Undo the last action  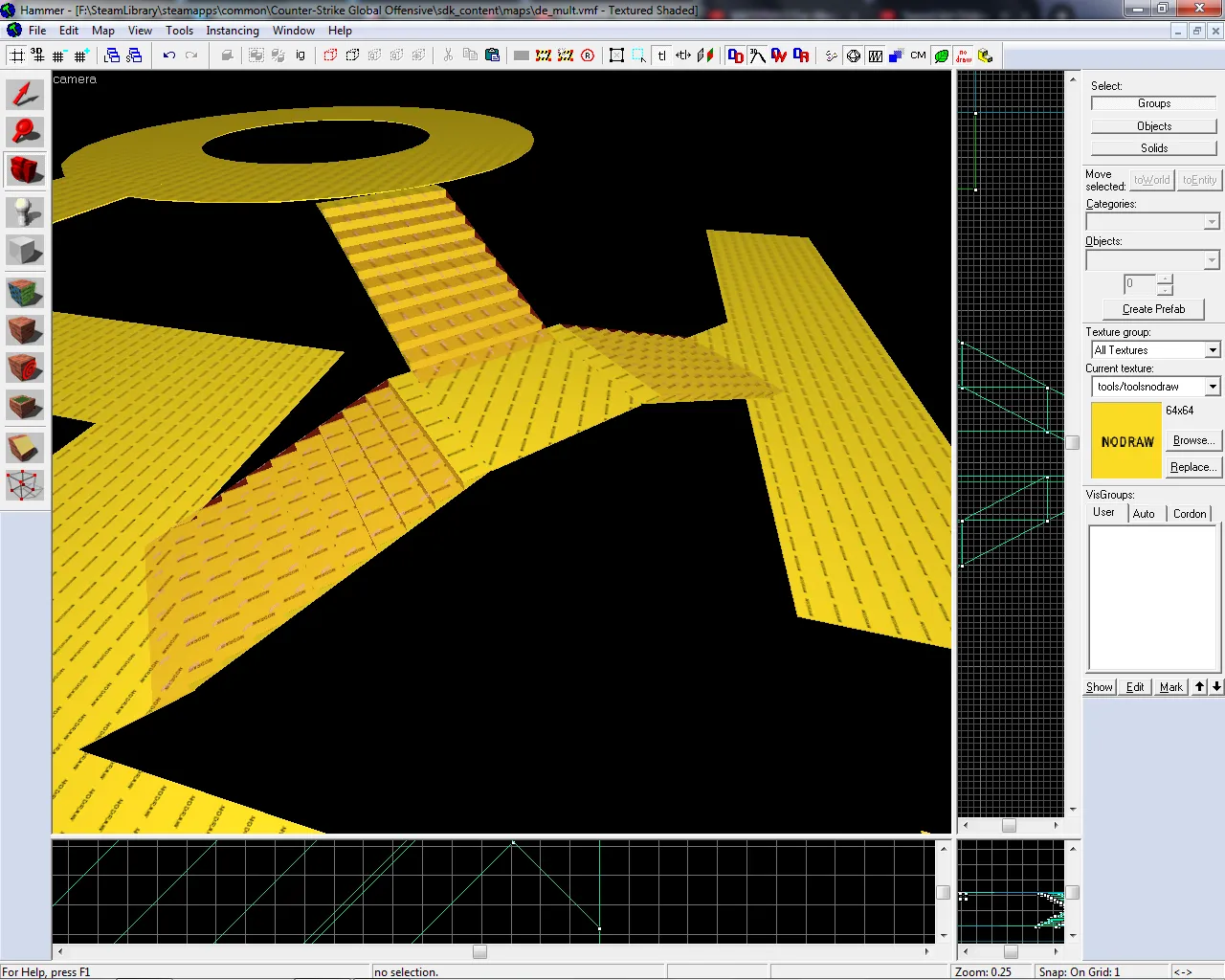click(169, 56)
